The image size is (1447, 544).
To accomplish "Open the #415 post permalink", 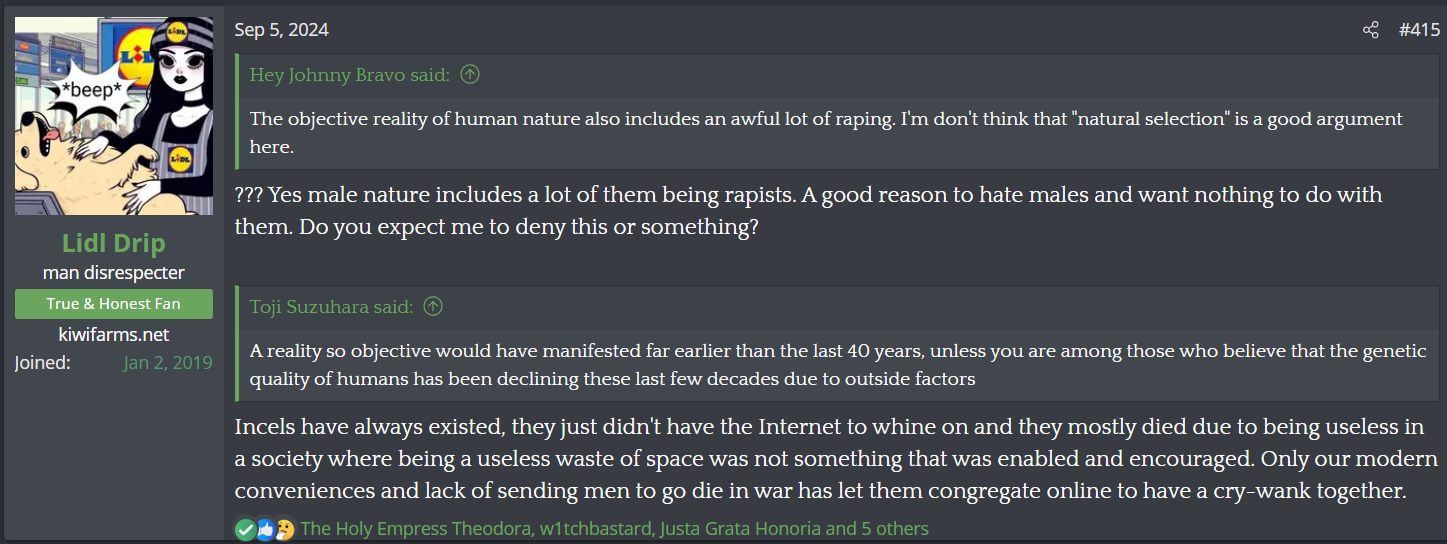I will pos(1418,30).
